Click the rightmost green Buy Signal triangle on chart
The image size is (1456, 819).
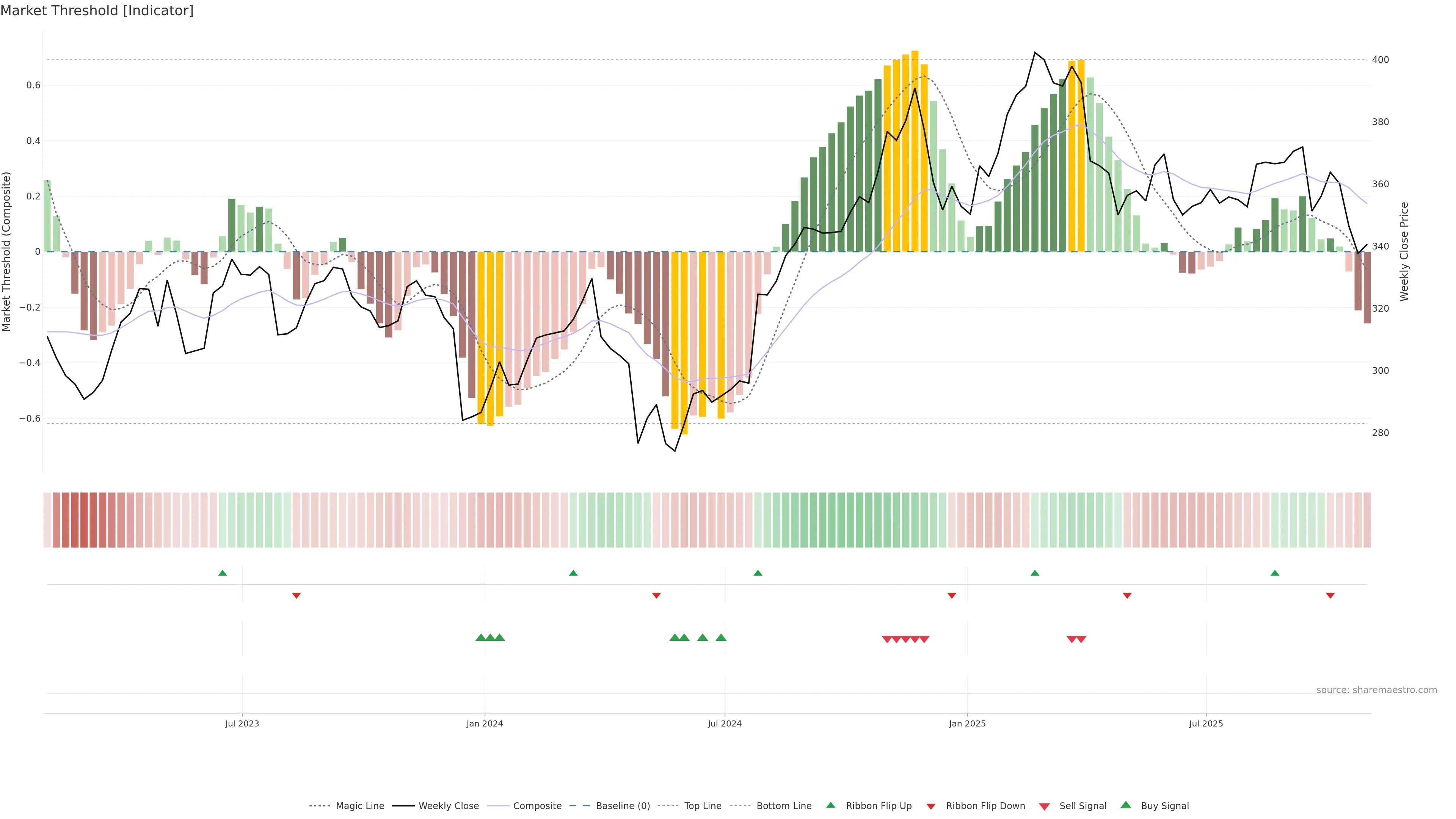[721, 637]
